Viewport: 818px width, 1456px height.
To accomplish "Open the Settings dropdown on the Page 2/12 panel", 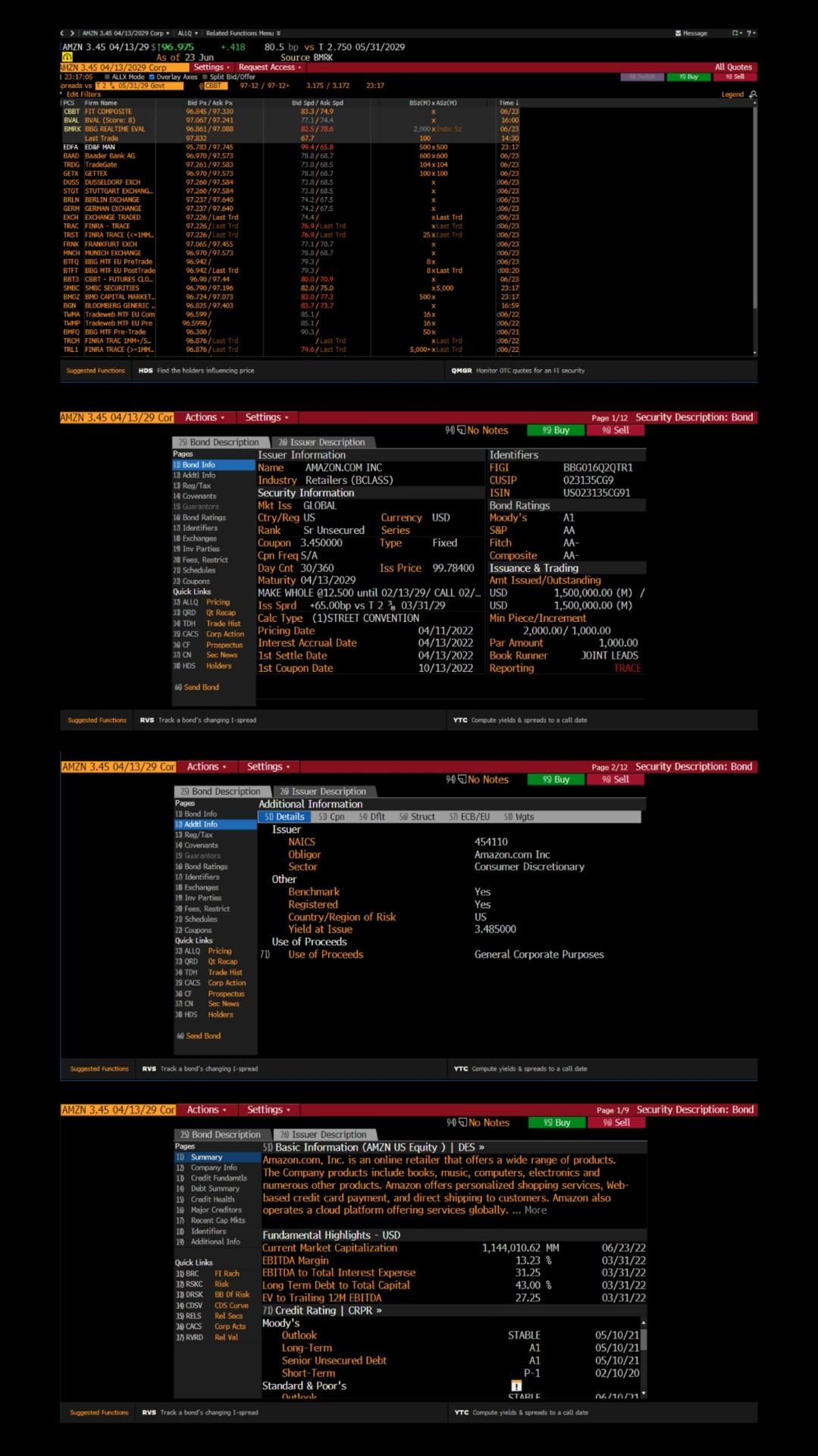I will [x=268, y=767].
